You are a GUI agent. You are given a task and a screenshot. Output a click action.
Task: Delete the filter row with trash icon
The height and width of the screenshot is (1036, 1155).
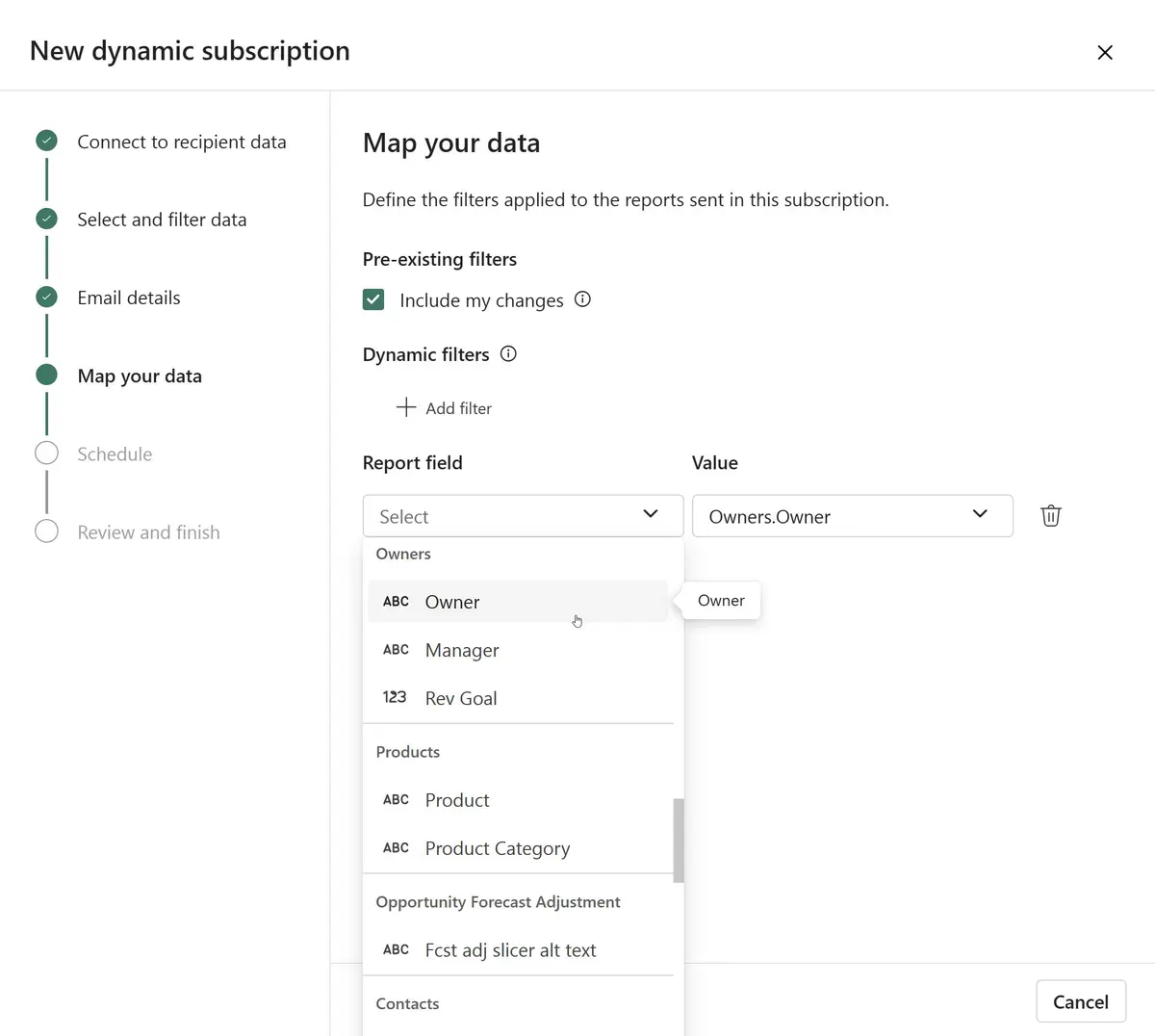(1050, 516)
